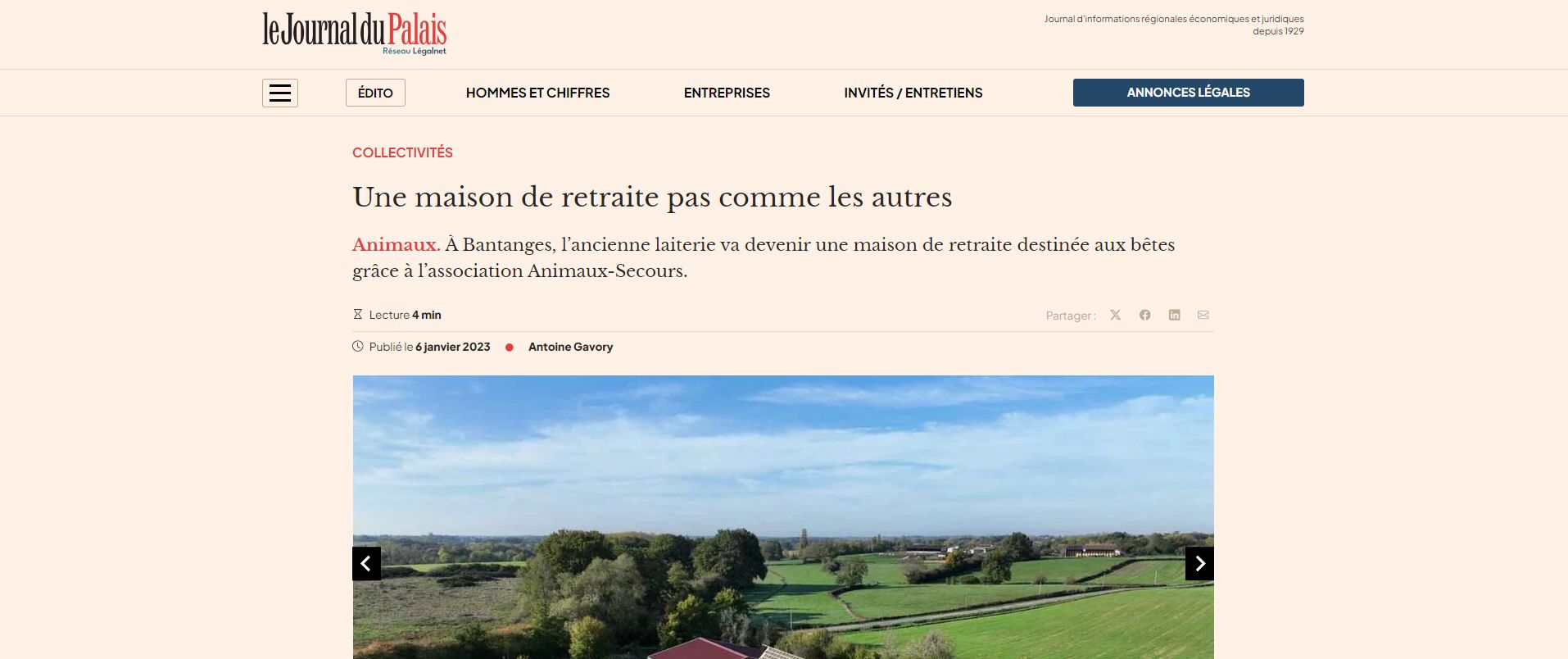Image resolution: width=1568 pixels, height=659 pixels.
Task: Open the ÉDITO section
Action: tap(375, 93)
